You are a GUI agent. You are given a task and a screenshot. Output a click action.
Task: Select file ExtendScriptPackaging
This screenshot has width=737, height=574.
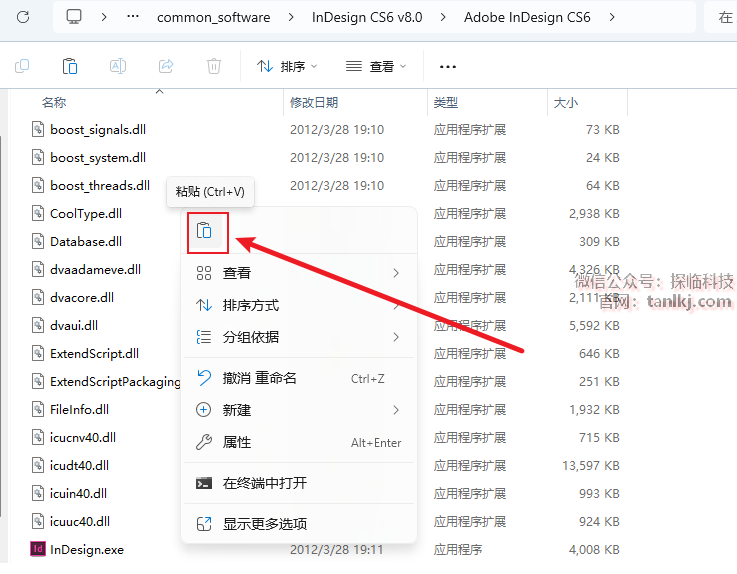(115, 382)
